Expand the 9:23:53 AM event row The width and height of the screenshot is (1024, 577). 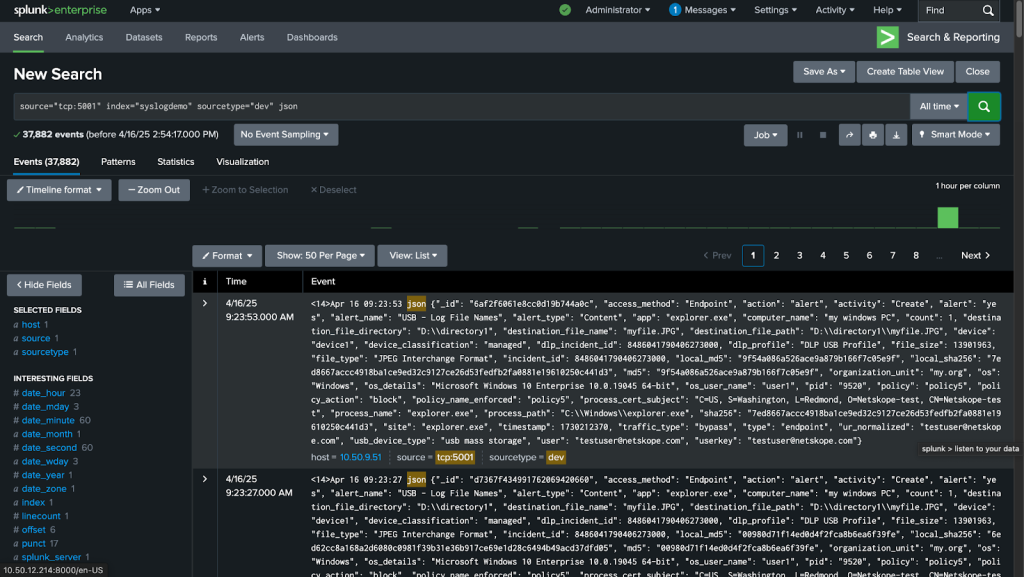(205, 304)
